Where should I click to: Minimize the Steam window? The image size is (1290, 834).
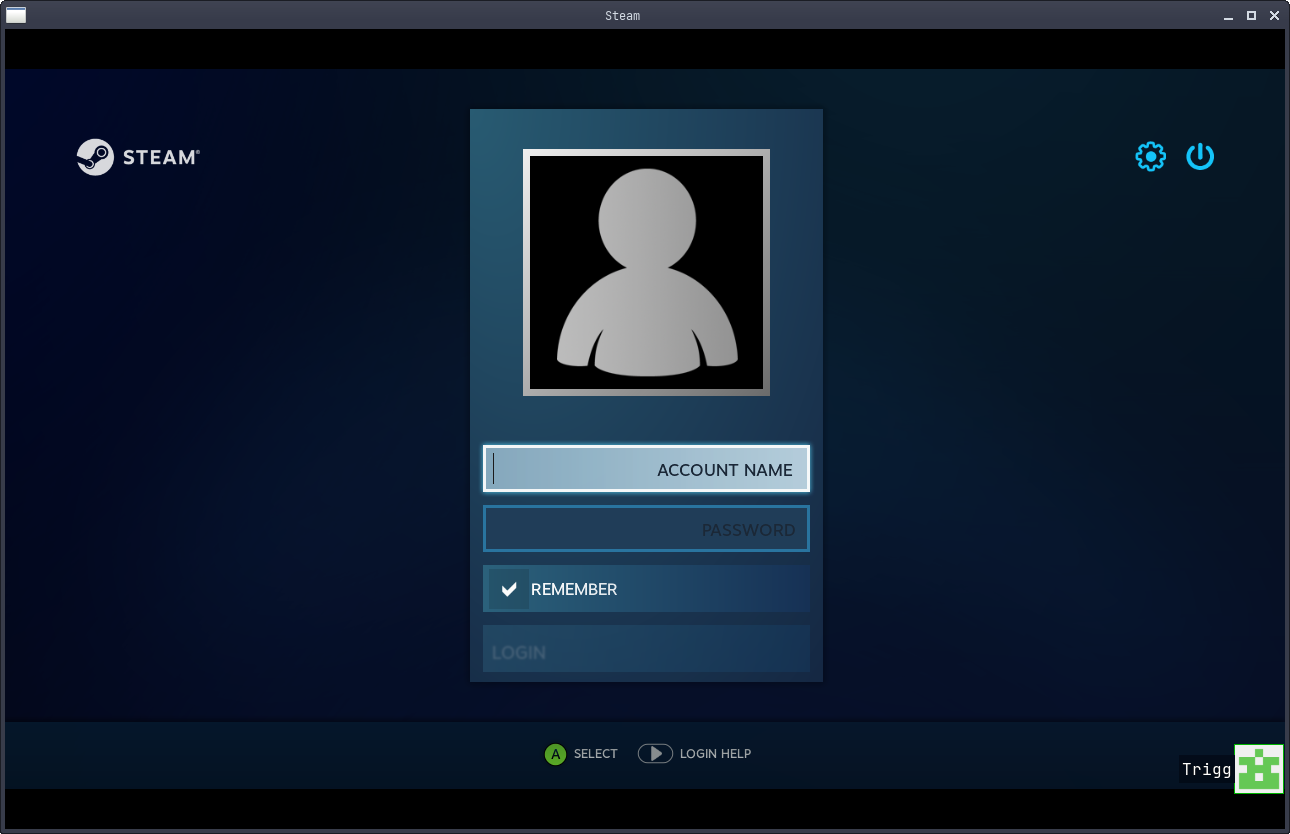coord(1227,15)
